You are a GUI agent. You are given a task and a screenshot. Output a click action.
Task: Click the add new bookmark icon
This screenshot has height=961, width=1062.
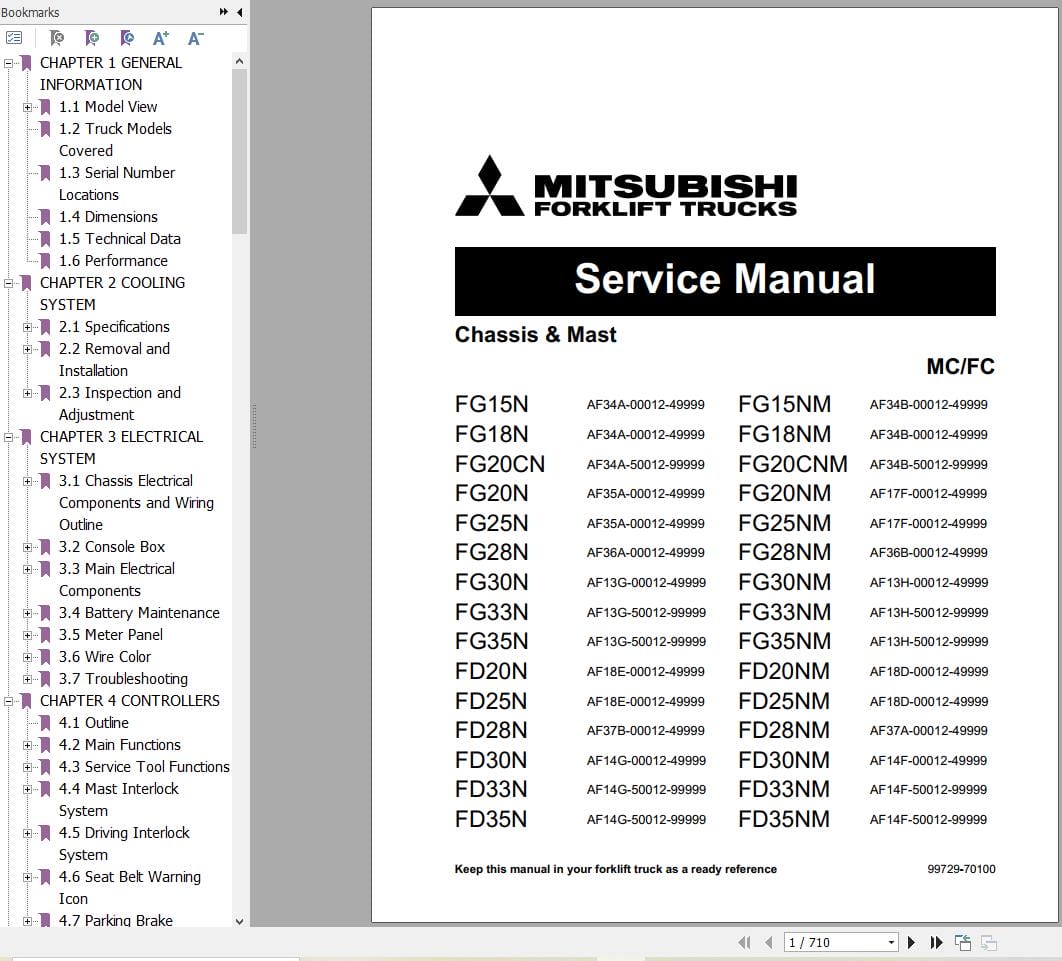click(91, 38)
